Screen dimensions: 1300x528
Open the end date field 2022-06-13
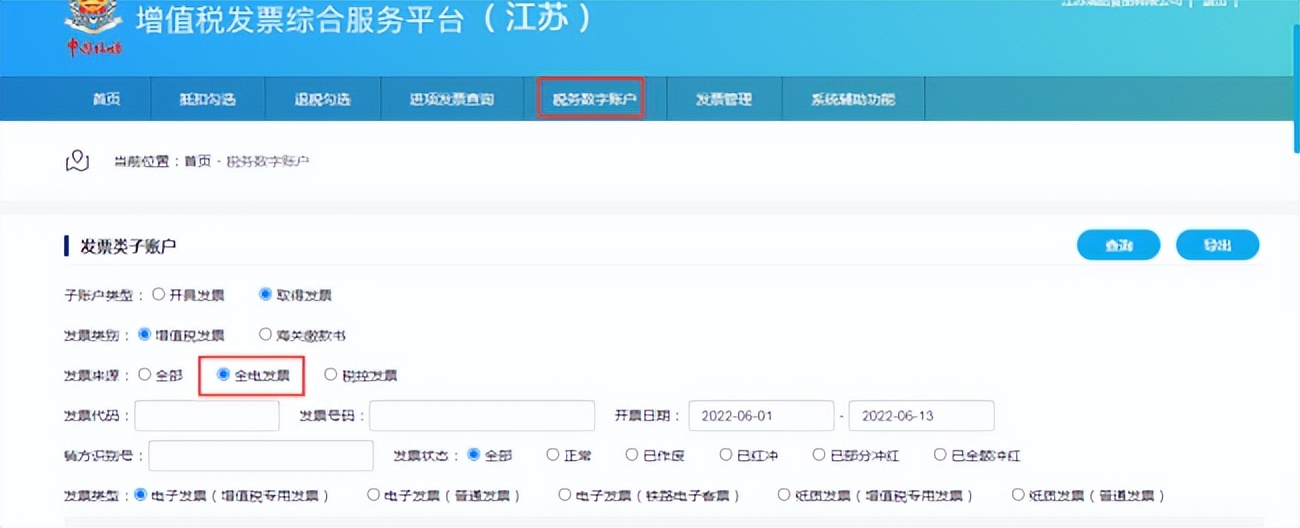tap(922, 415)
